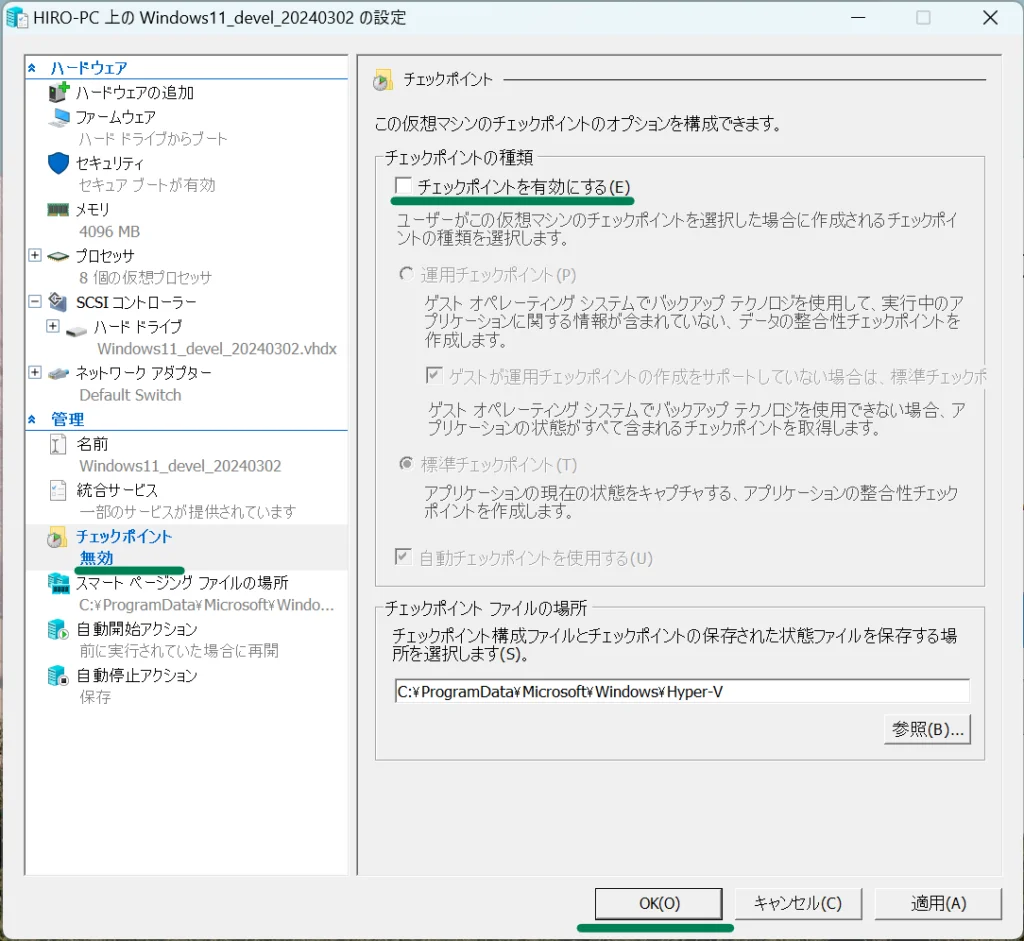The image size is (1024, 941).
Task: Expand the ネットワーク アダプター tree node
Action: click(35, 373)
